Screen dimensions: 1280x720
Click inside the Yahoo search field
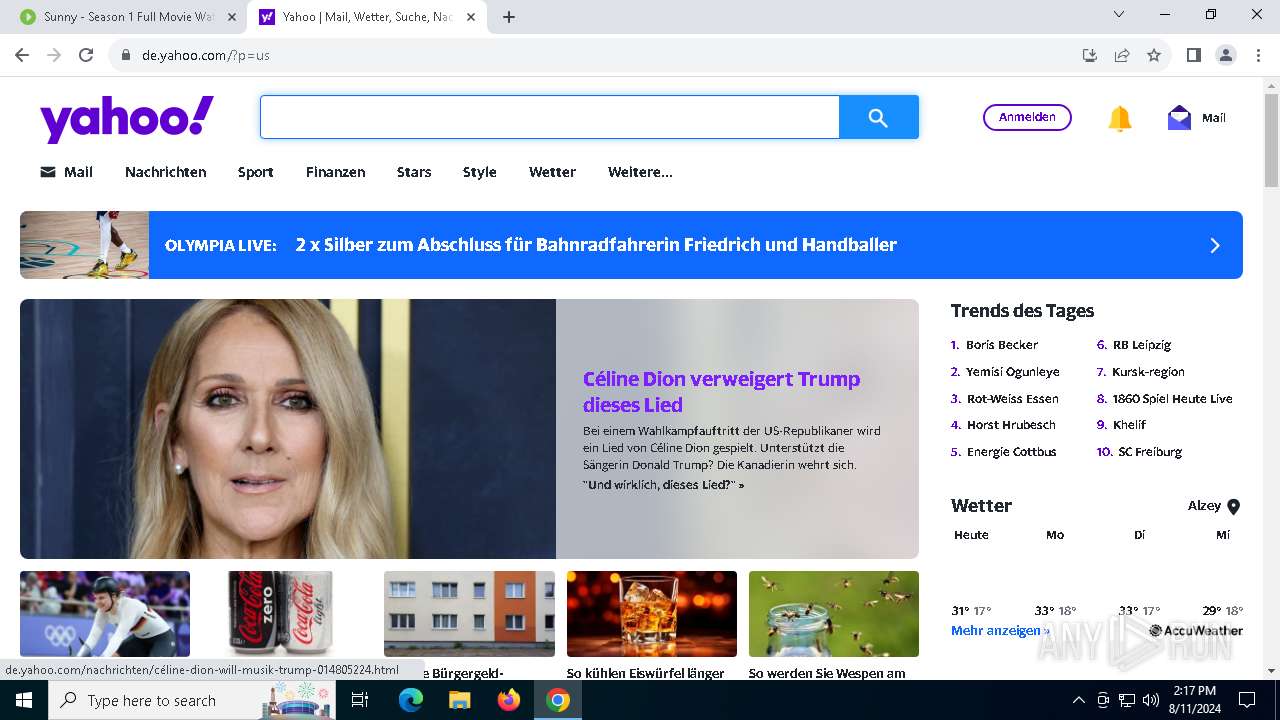pyautogui.click(x=550, y=118)
